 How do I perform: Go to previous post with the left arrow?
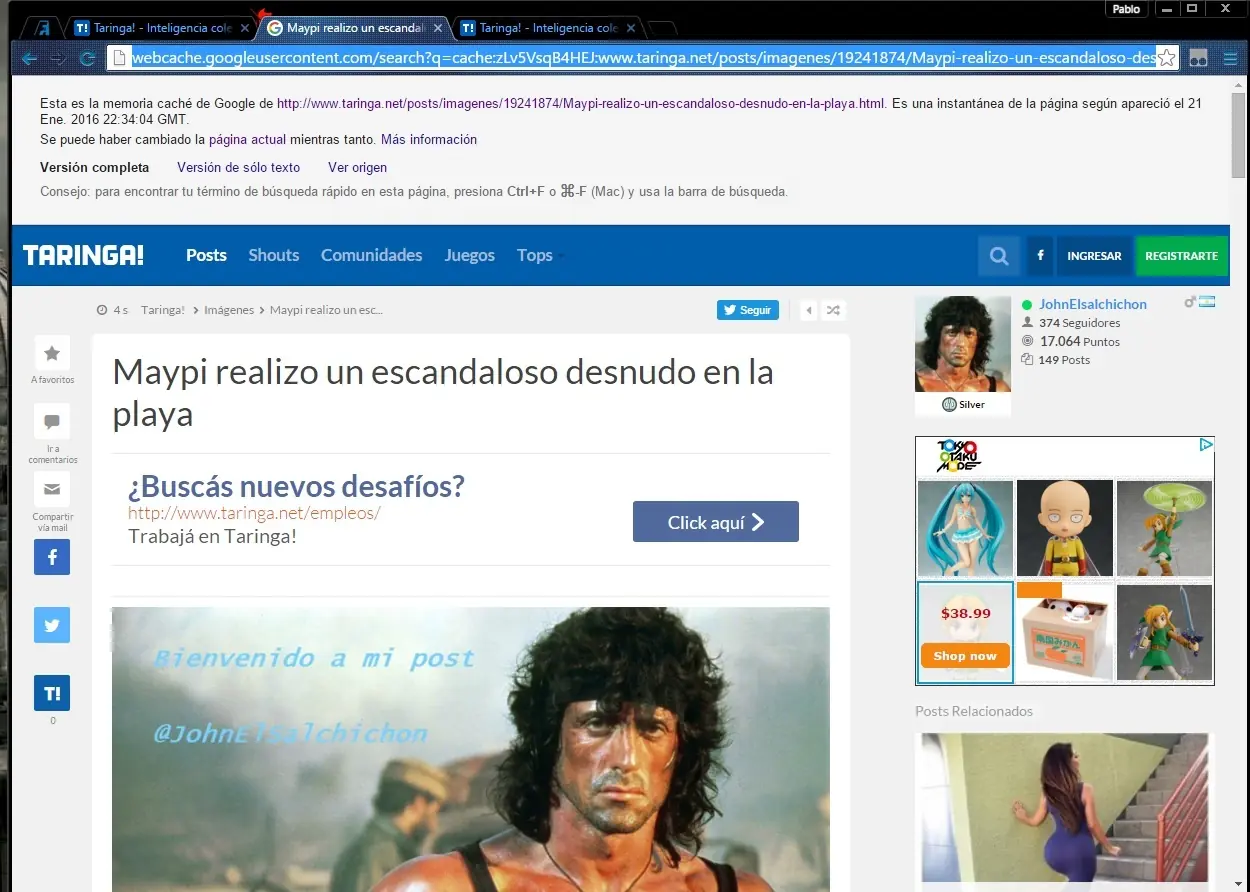[809, 310]
